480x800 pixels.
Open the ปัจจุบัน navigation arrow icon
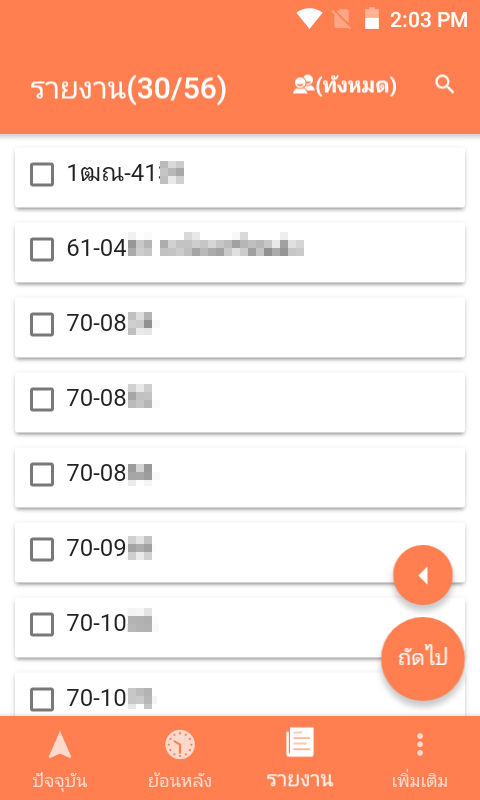60,745
